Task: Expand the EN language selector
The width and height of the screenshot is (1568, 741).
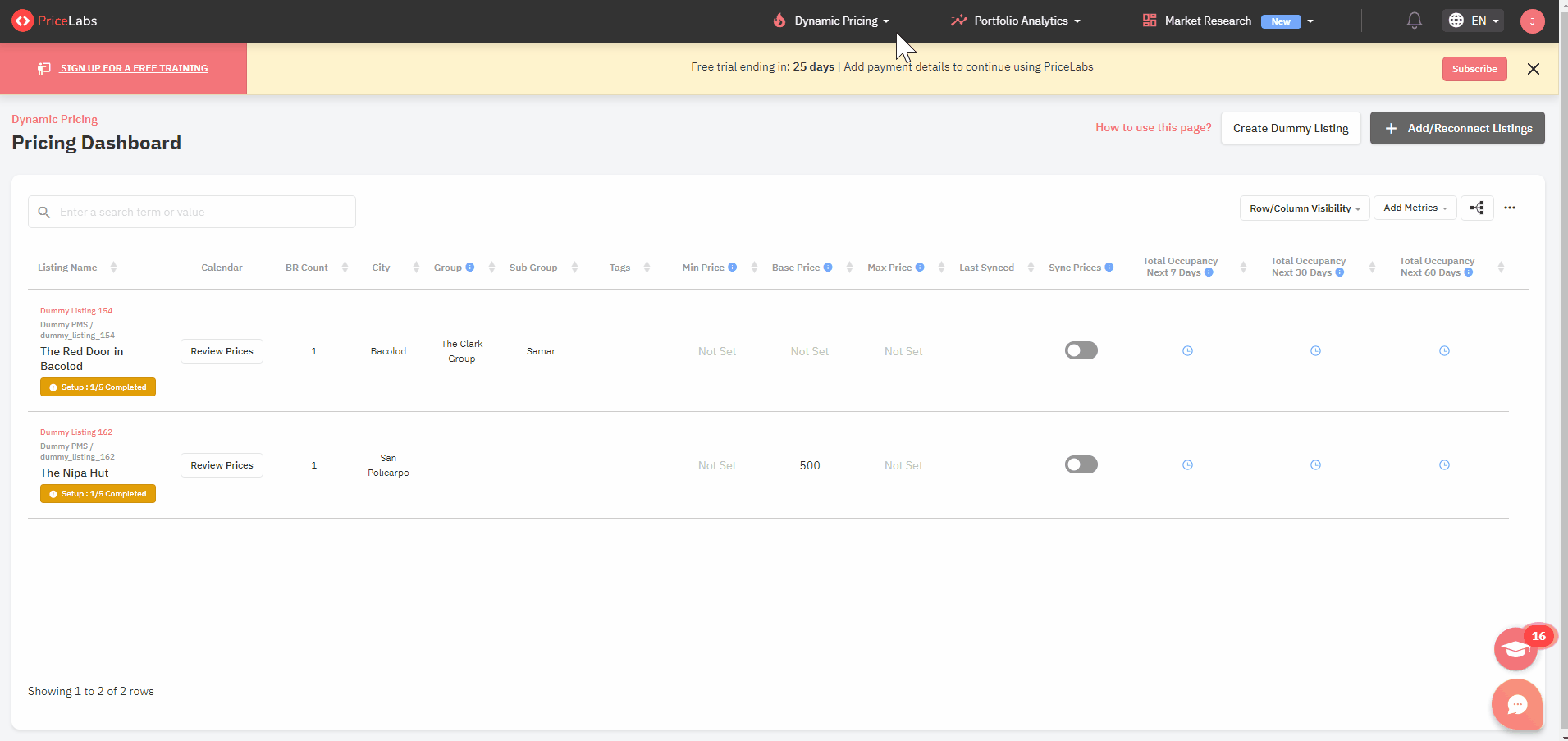Action: coord(1473,21)
